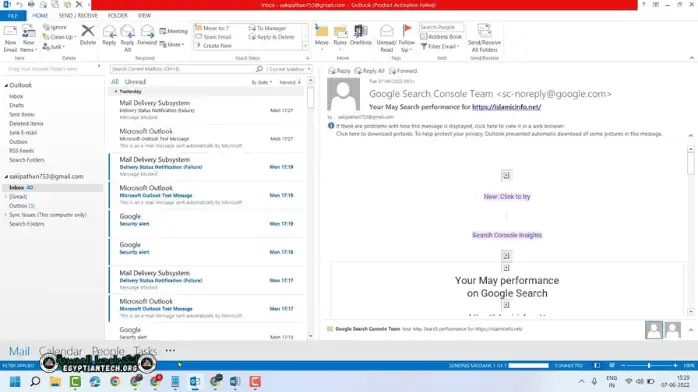Open the https://islamicinfo.net/ link

coord(507,107)
